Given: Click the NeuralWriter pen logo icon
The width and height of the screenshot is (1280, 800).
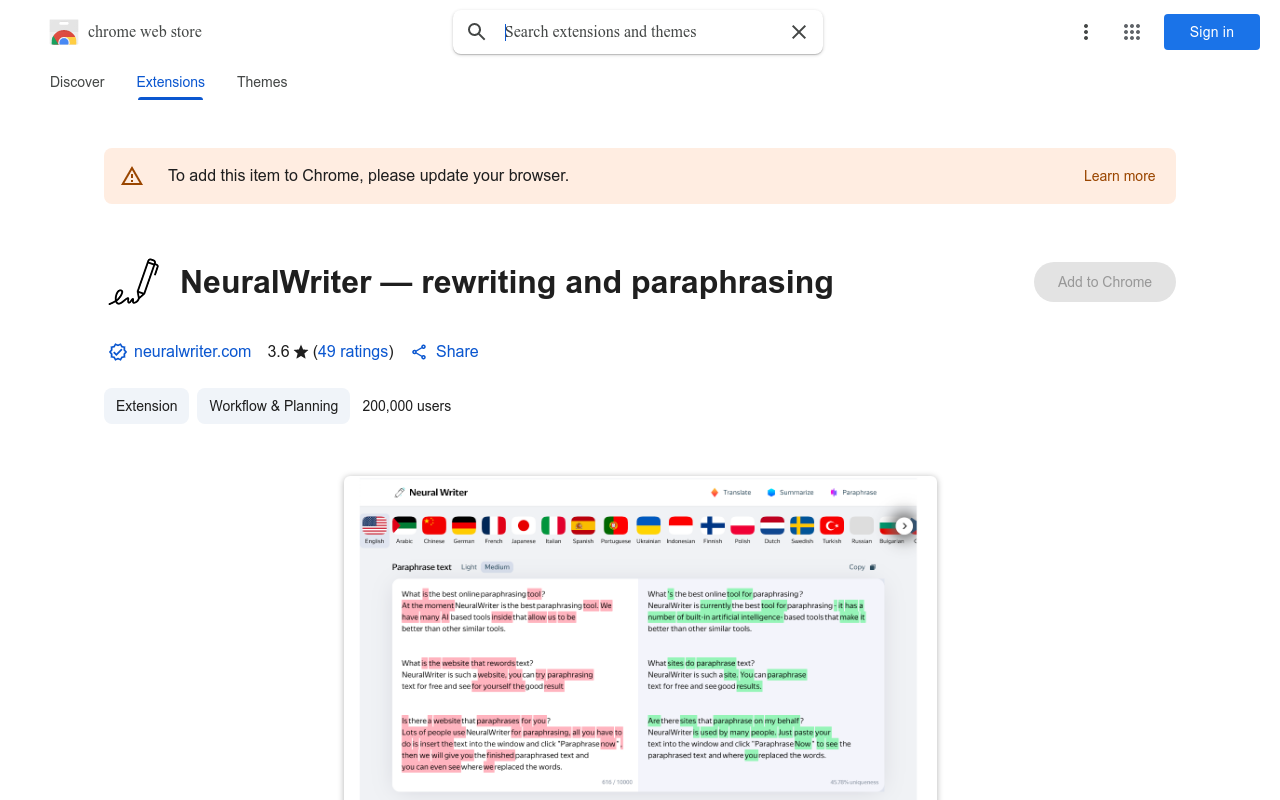Looking at the screenshot, I should pos(134,282).
